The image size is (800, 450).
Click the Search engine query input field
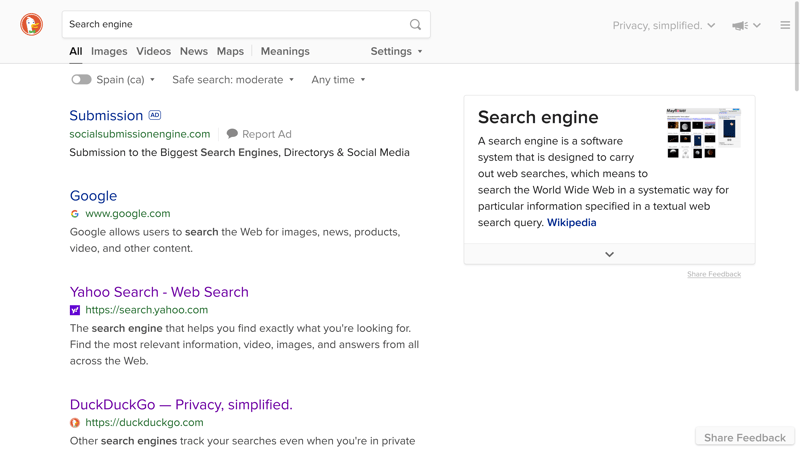(236, 24)
